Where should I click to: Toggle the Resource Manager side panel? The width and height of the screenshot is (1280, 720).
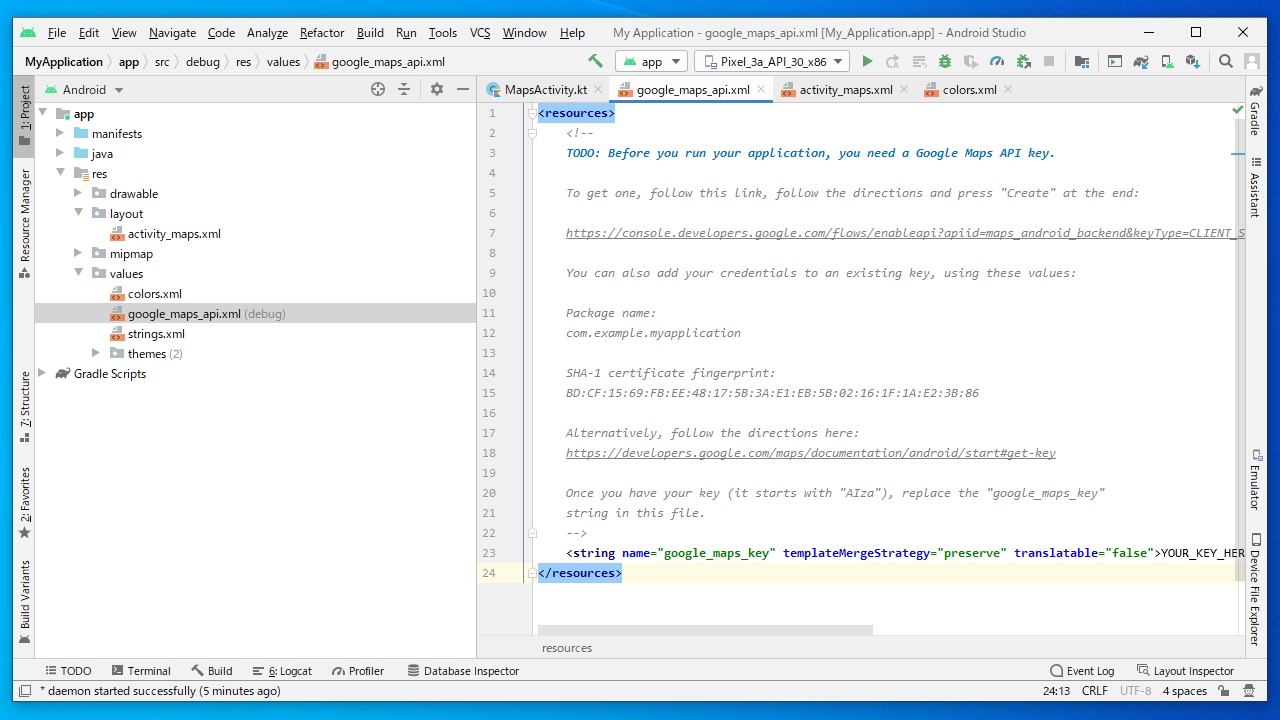[x=25, y=223]
